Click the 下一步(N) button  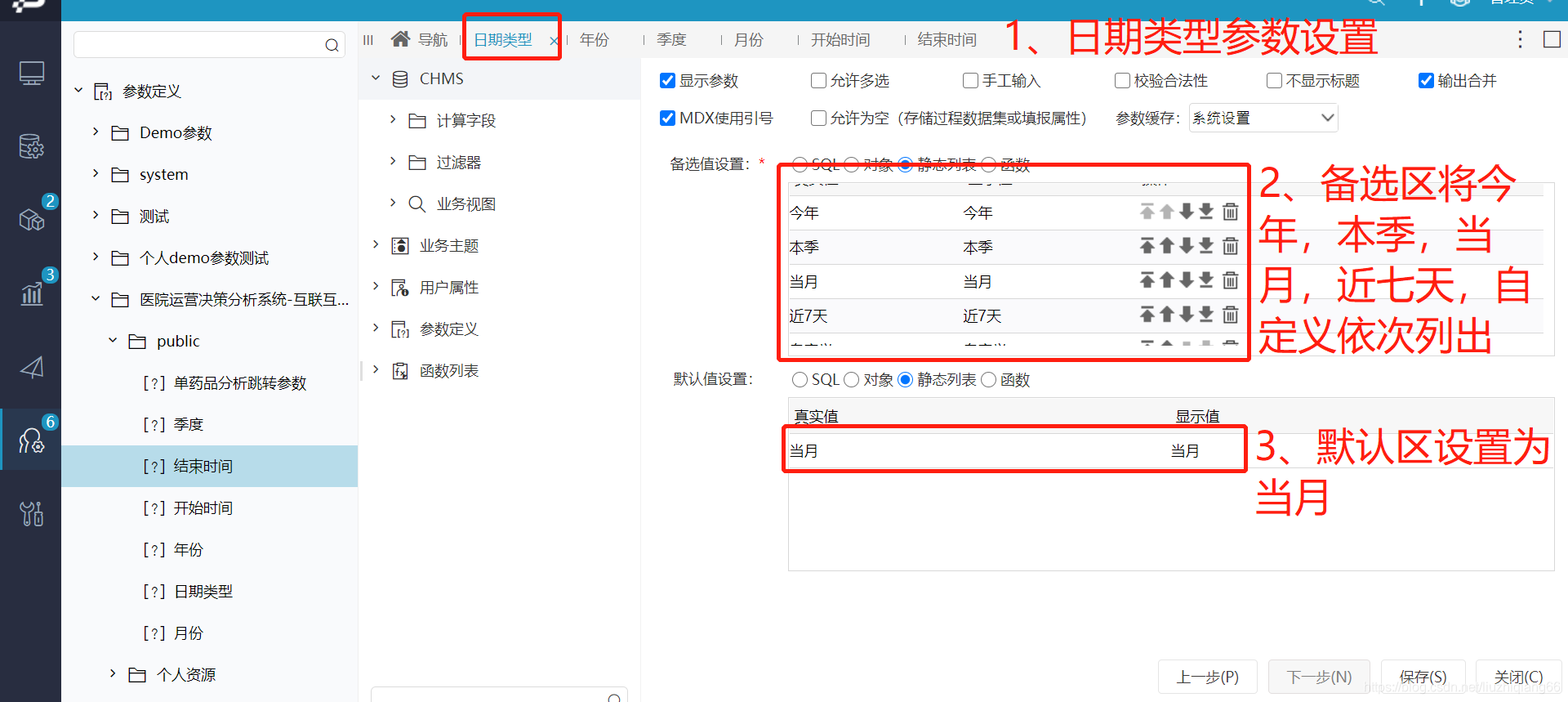coord(1319,677)
